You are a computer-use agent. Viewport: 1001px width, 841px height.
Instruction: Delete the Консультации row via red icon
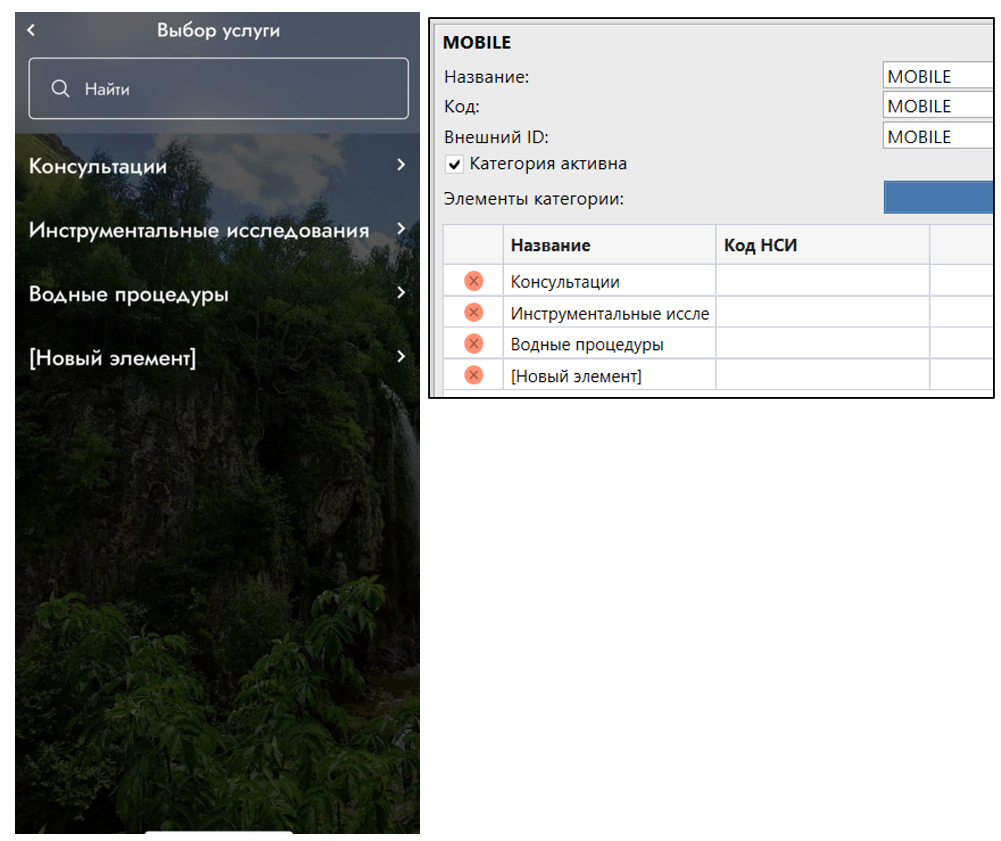[474, 281]
